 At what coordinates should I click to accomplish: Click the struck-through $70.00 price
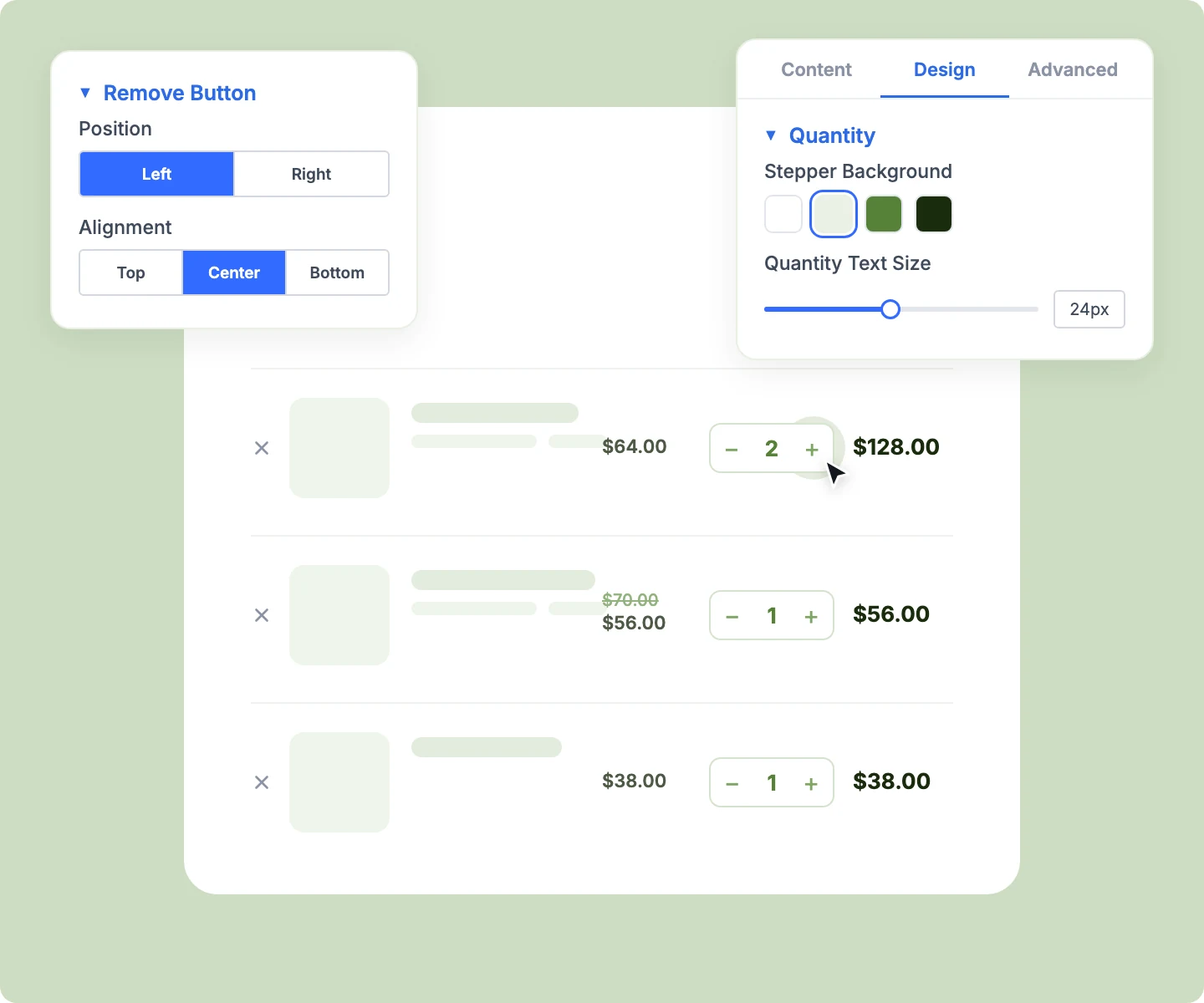630,600
